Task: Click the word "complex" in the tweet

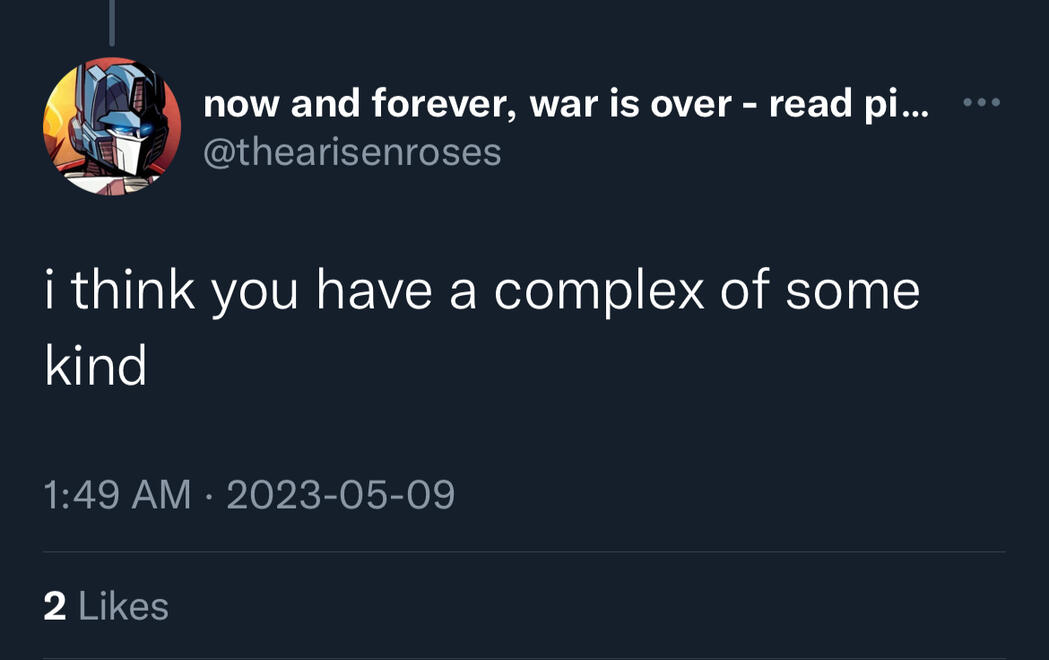Action: (606, 291)
